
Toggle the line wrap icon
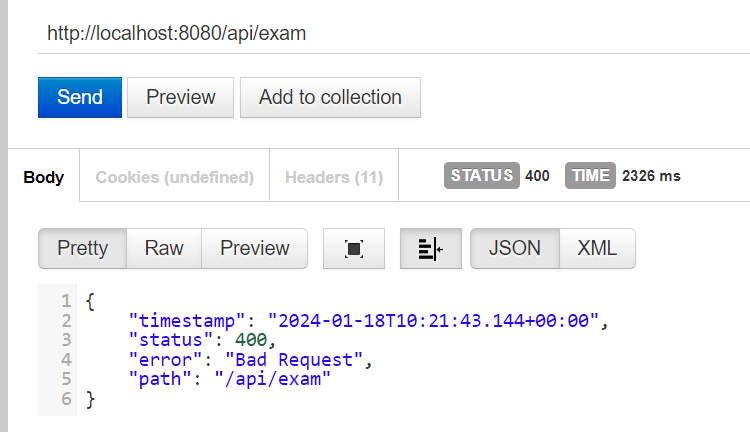(x=430, y=249)
